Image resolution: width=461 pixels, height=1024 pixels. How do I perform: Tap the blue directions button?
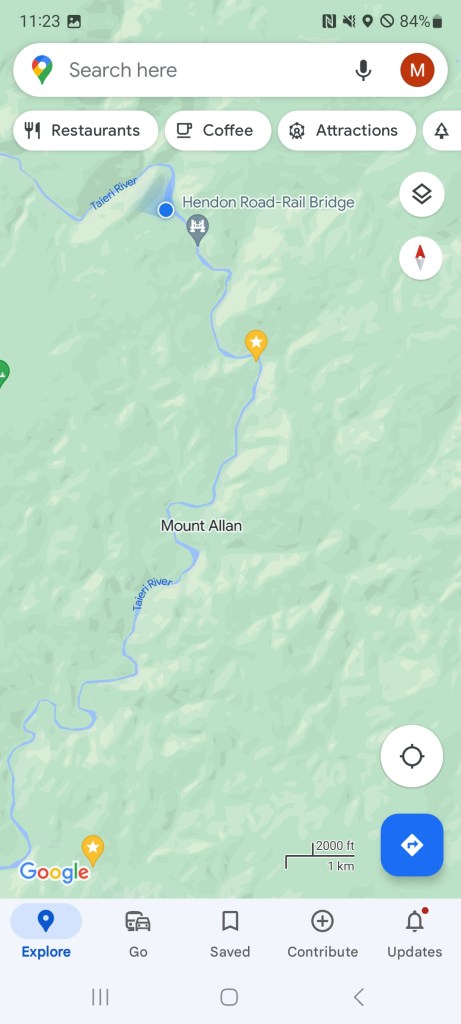tap(412, 845)
